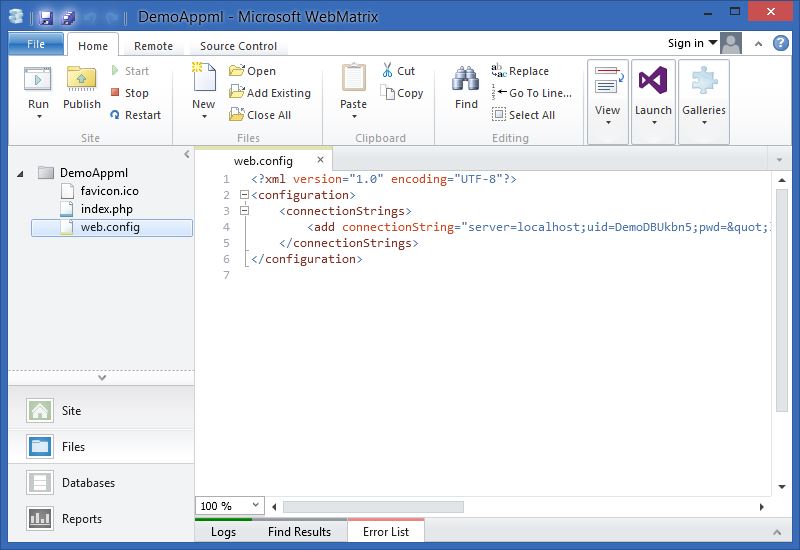800x550 pixels.
Task: Click the Save All icon in the title bar
Action: click(68, 17)
